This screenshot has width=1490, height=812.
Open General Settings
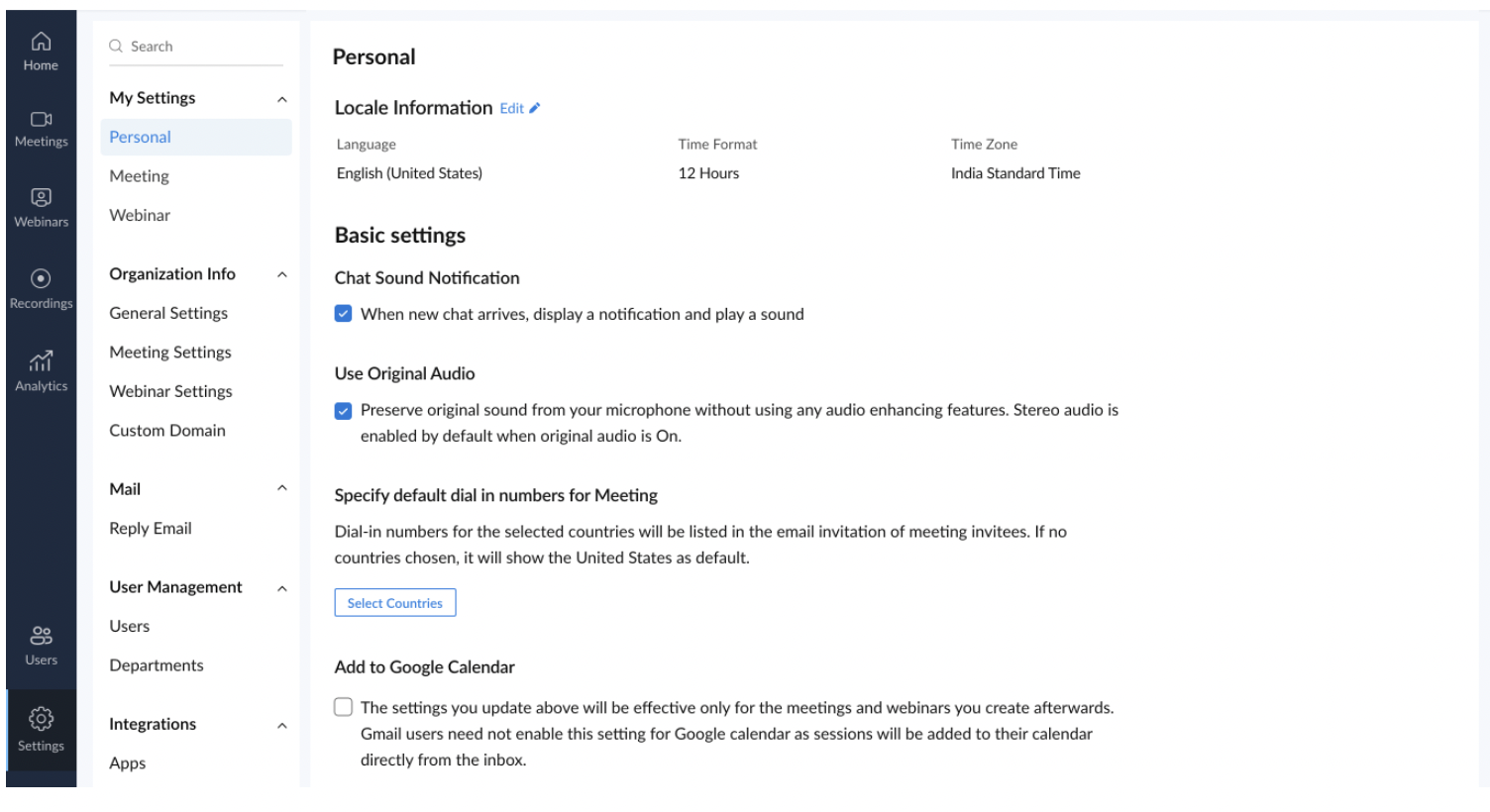point(168,313)
